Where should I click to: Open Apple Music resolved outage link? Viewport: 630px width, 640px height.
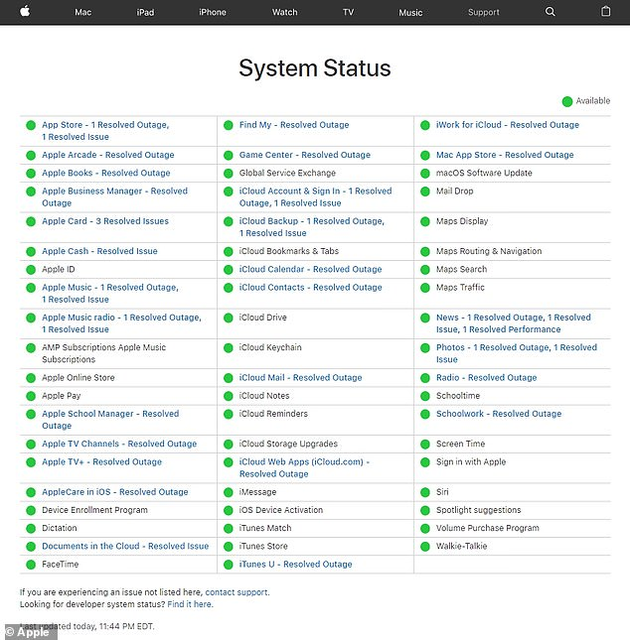110,293
